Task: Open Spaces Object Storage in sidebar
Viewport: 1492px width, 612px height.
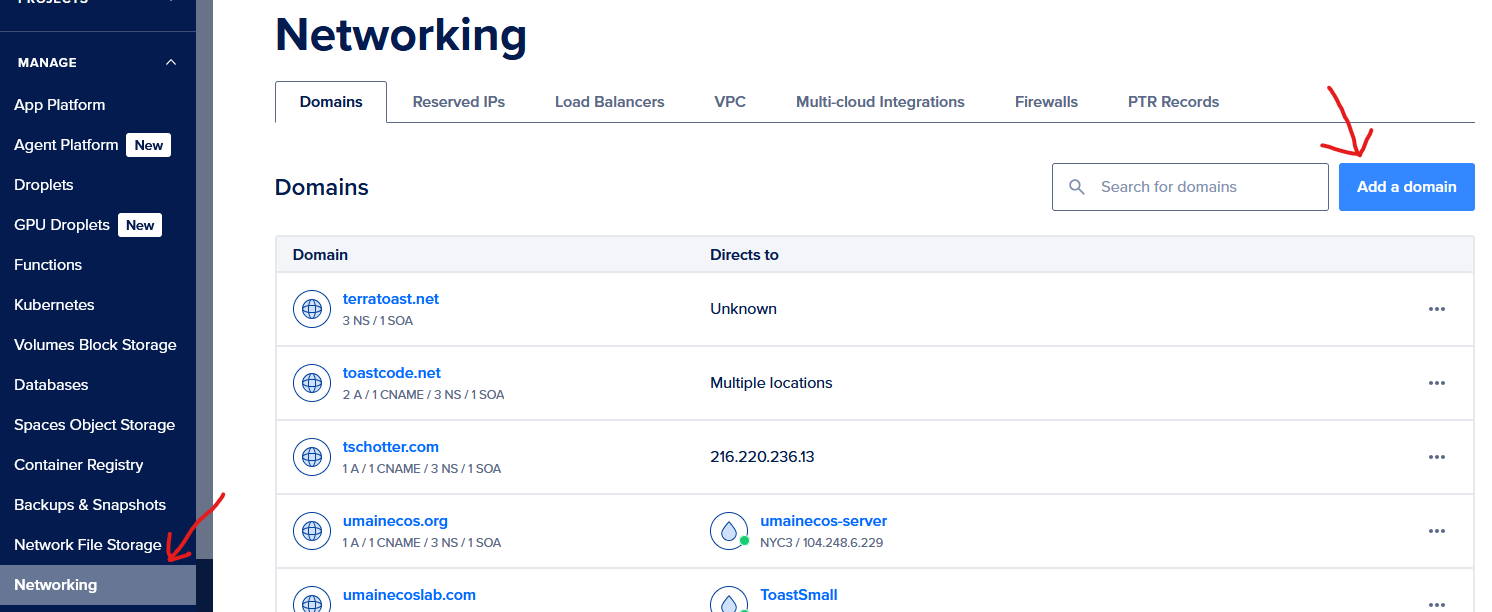Action: [94, 425]
